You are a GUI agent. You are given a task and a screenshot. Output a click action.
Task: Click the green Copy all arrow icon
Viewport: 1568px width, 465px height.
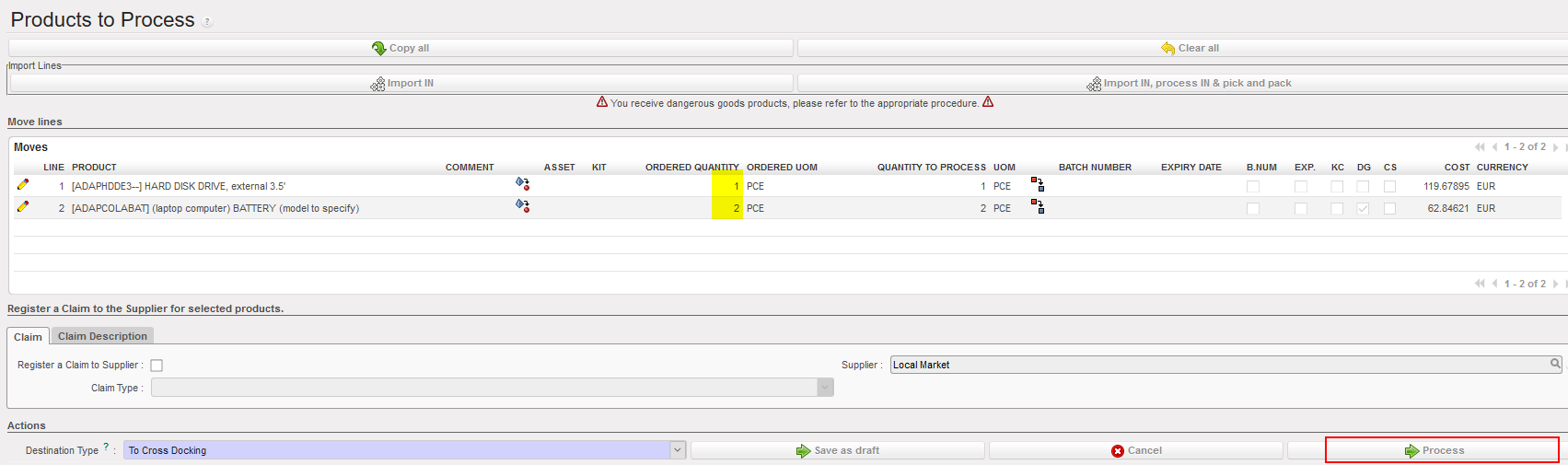point(378,48)
